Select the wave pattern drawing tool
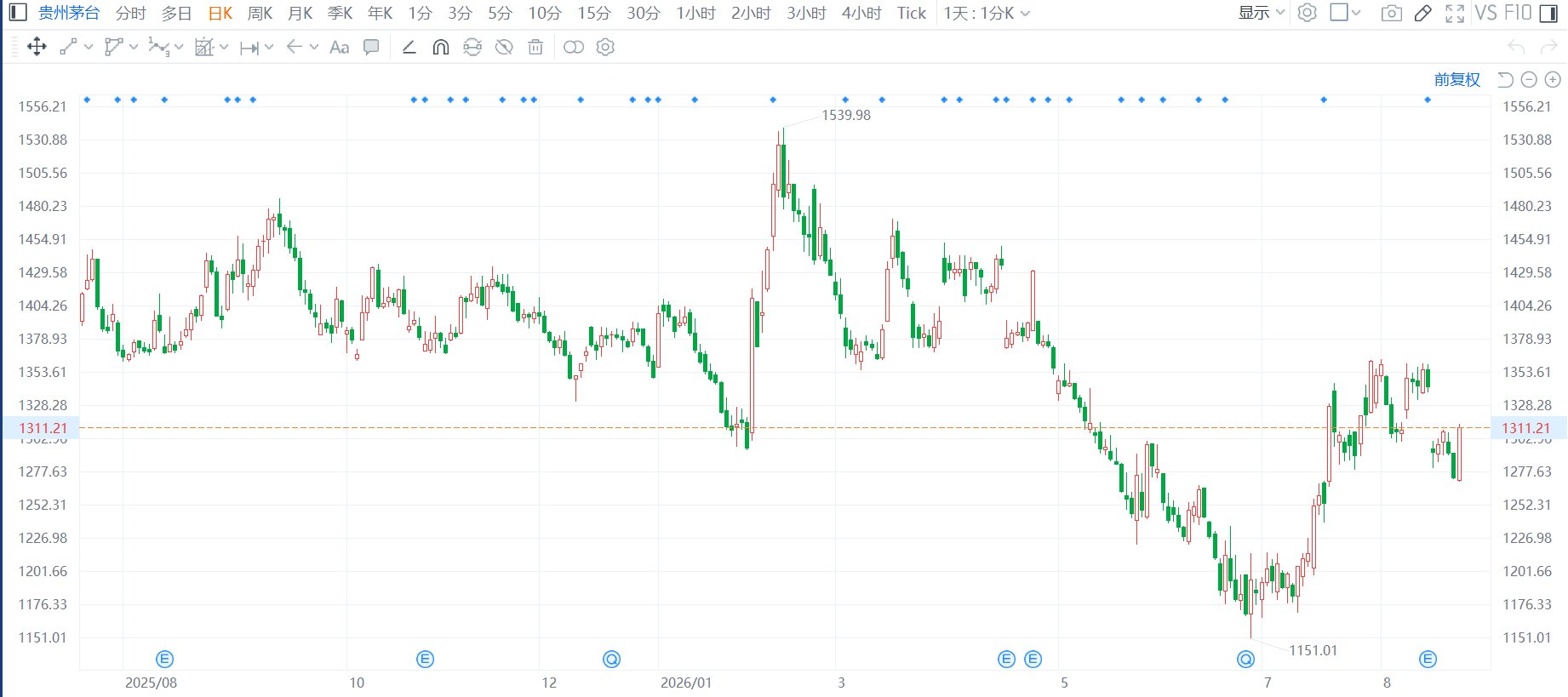Image resolution: width=1568 pixels, height=697 pixels. (158, 47)
